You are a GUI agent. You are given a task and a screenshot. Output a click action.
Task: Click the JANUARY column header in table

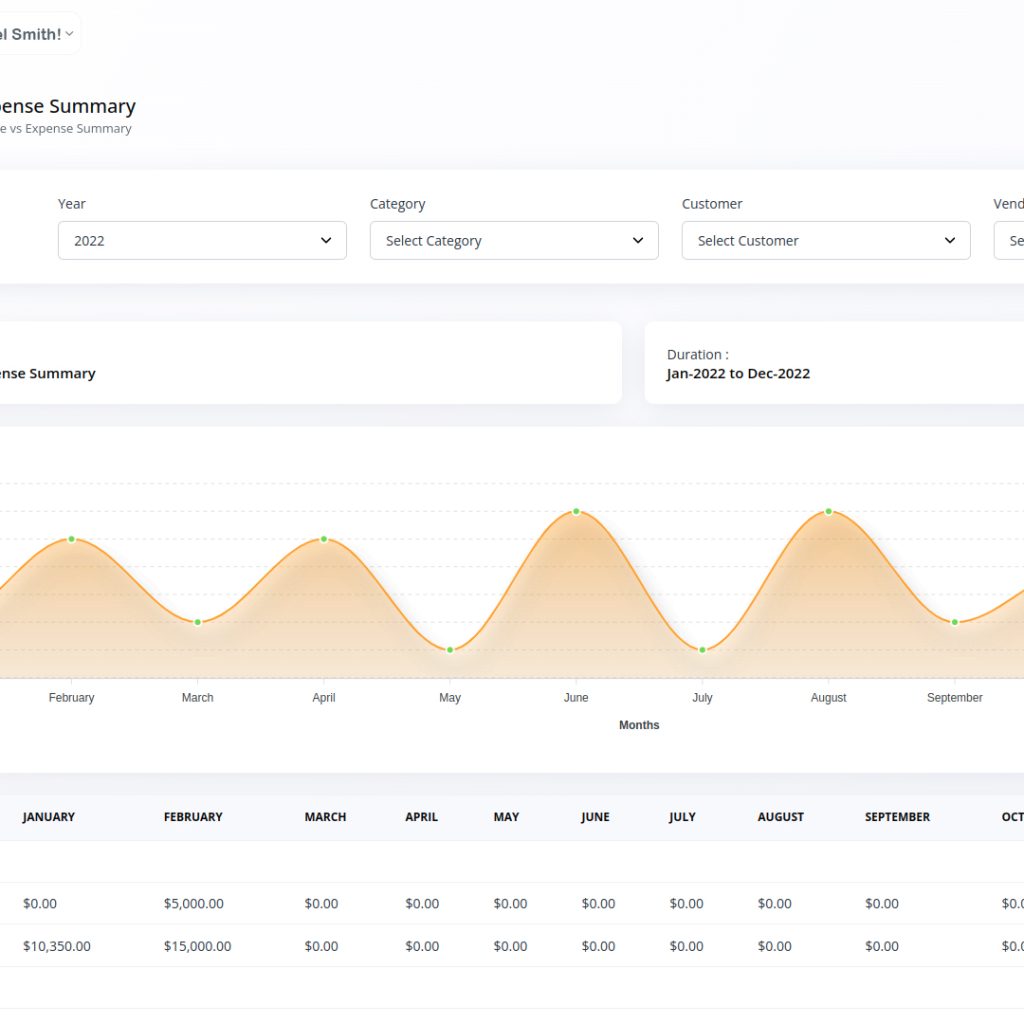click(49, 817)
